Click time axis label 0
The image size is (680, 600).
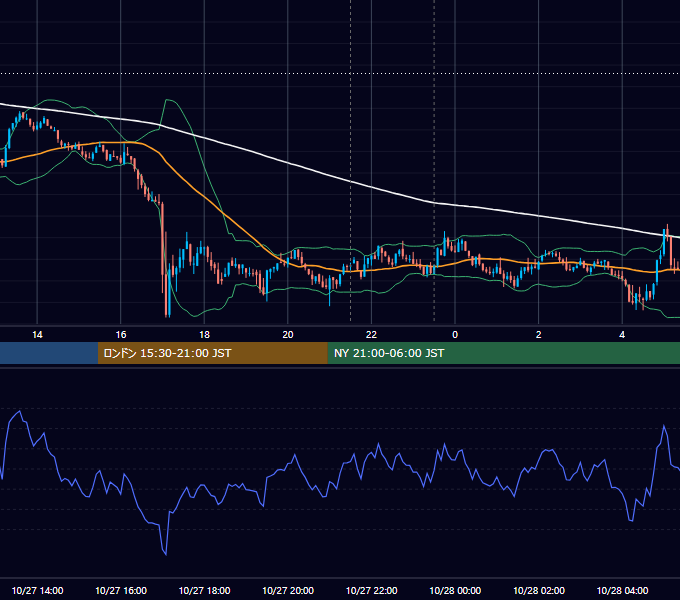pyautogui.click(x=455, y=334)
